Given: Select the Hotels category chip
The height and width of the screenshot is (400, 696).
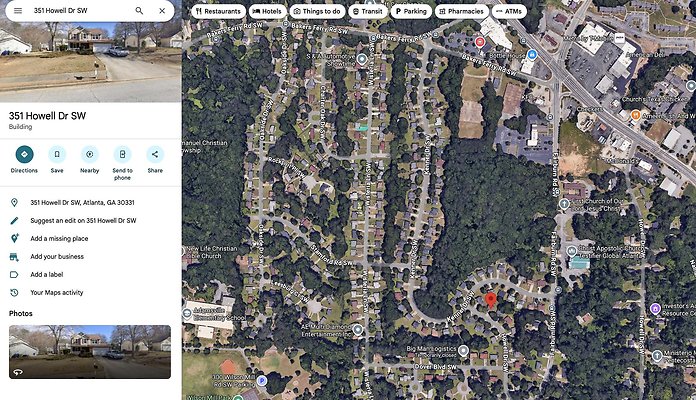Looking at the screenshot, I should pos(268,11).
